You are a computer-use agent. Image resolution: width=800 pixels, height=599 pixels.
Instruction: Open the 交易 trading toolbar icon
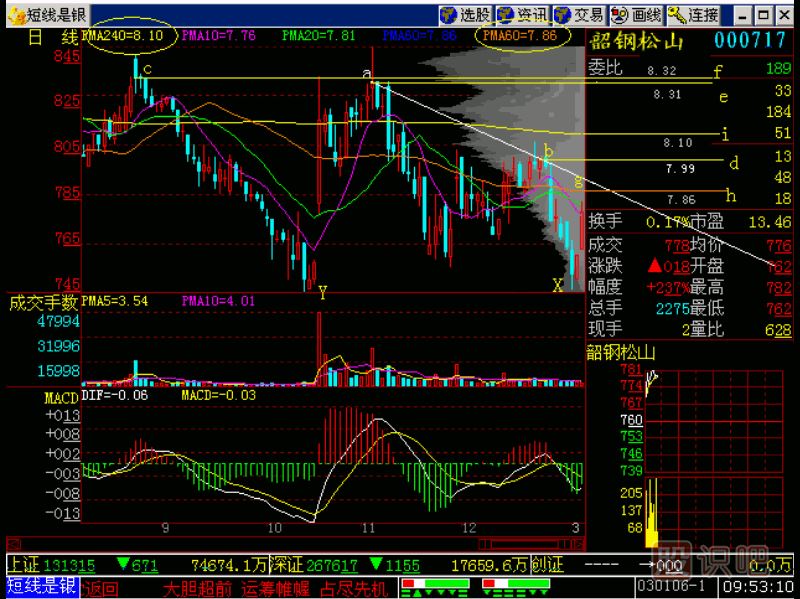pyautogui.click(x=580, y=14)
